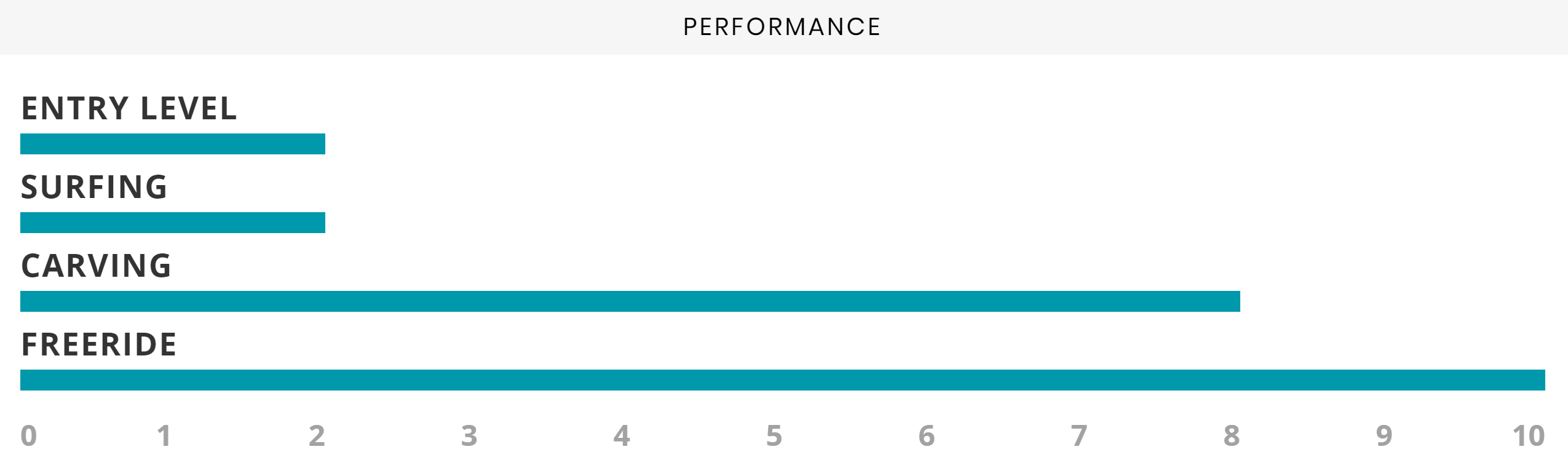Click the ENTRY LEVEL teal bar
The width and height of the screenshot is (1568, 468).
coord(173,144)
